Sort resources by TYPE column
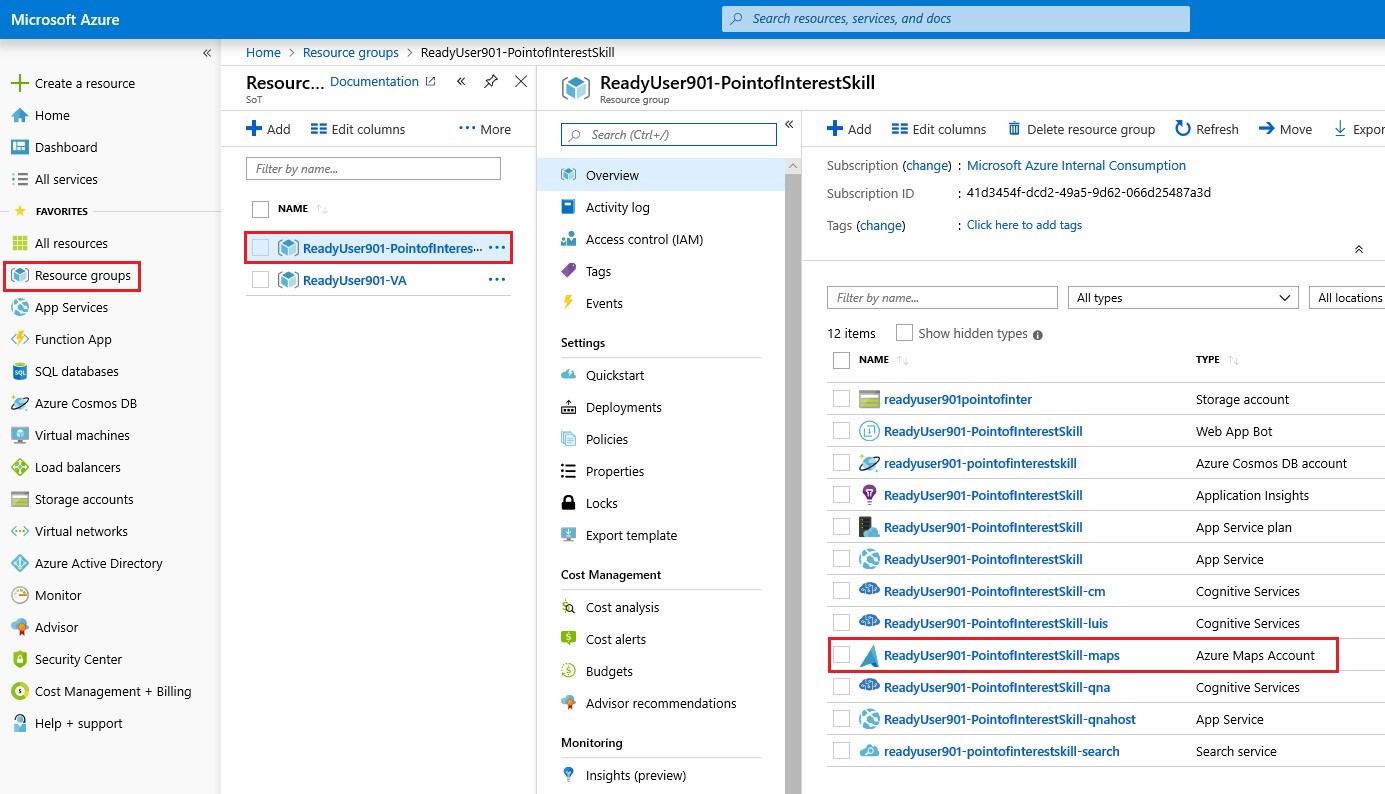Image resolution: width=1385 pixels, height=794 pixels. [x=1208, y=360]
